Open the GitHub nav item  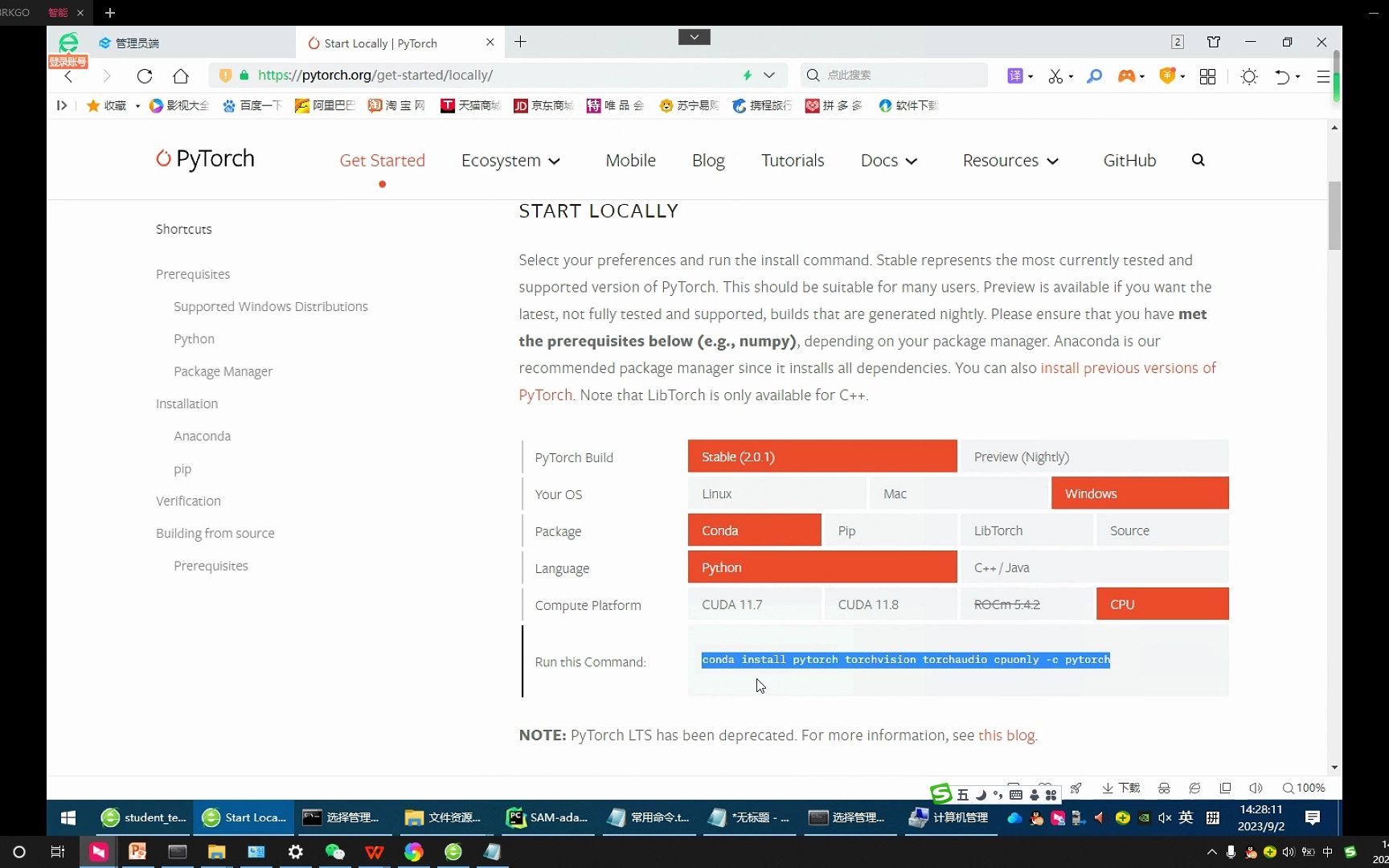pos(1129,161)
